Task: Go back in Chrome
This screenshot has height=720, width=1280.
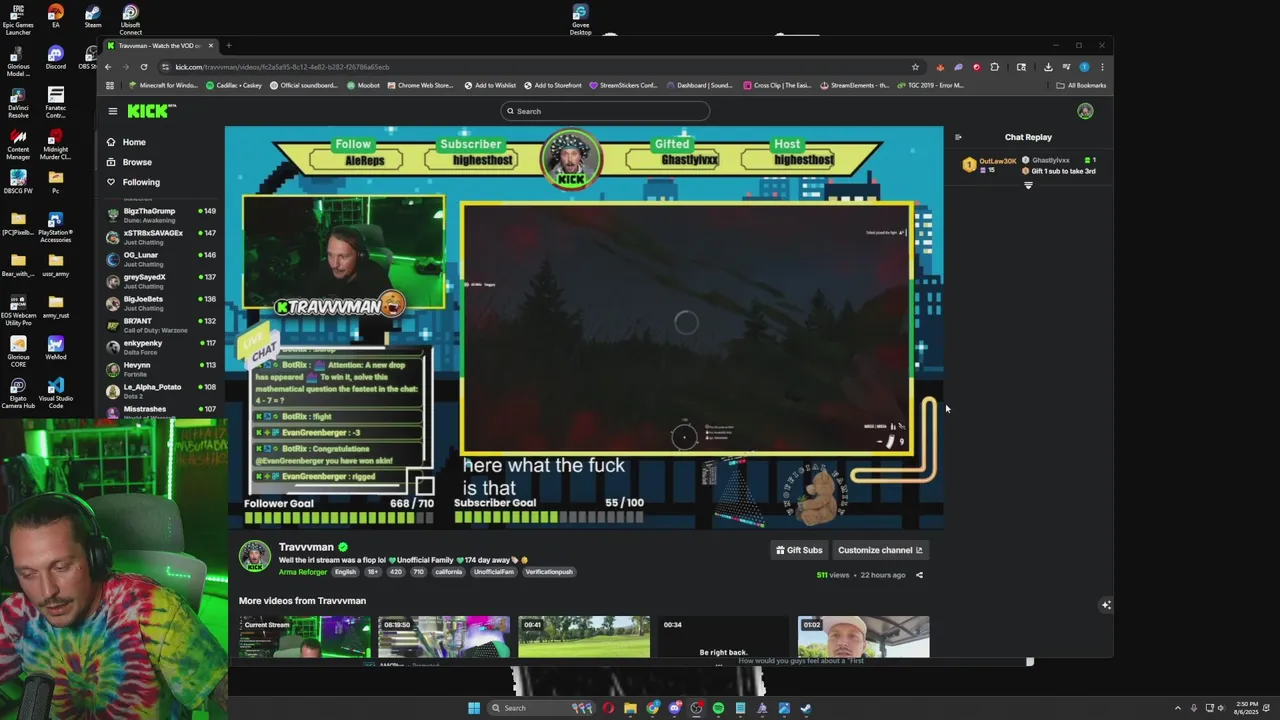Action: tap(108, 67)
